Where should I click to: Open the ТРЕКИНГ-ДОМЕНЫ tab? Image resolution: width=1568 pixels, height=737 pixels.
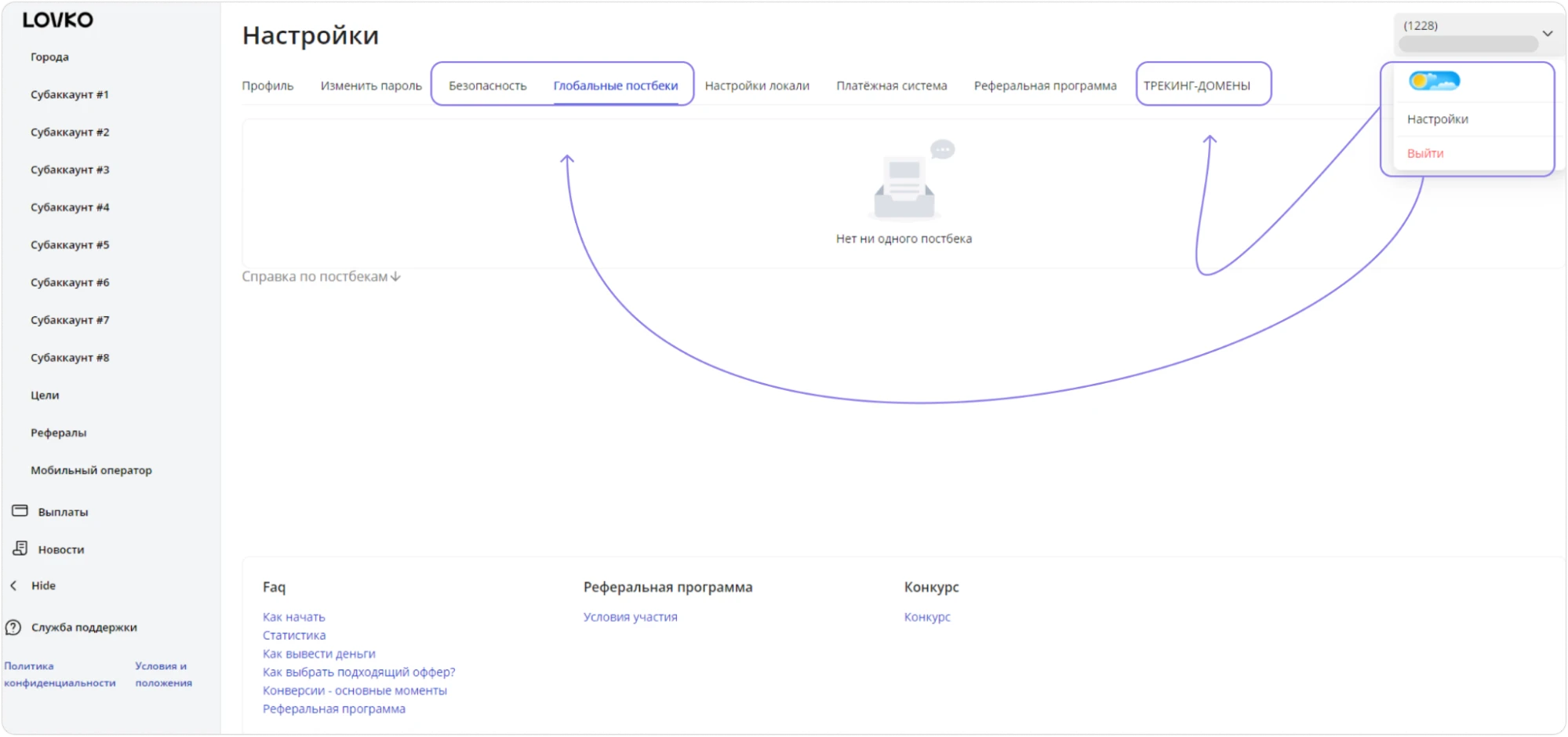click(1197, 86)
